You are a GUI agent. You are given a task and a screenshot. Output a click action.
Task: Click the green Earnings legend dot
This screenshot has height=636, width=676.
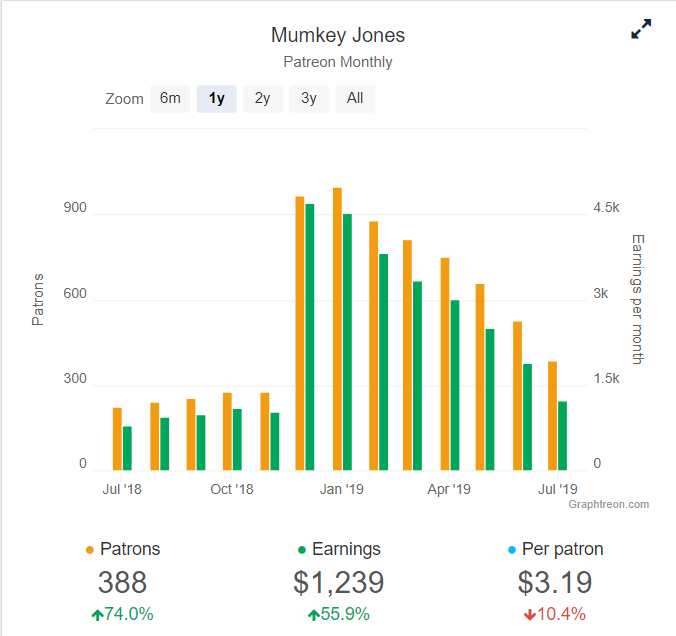point(302,550)
